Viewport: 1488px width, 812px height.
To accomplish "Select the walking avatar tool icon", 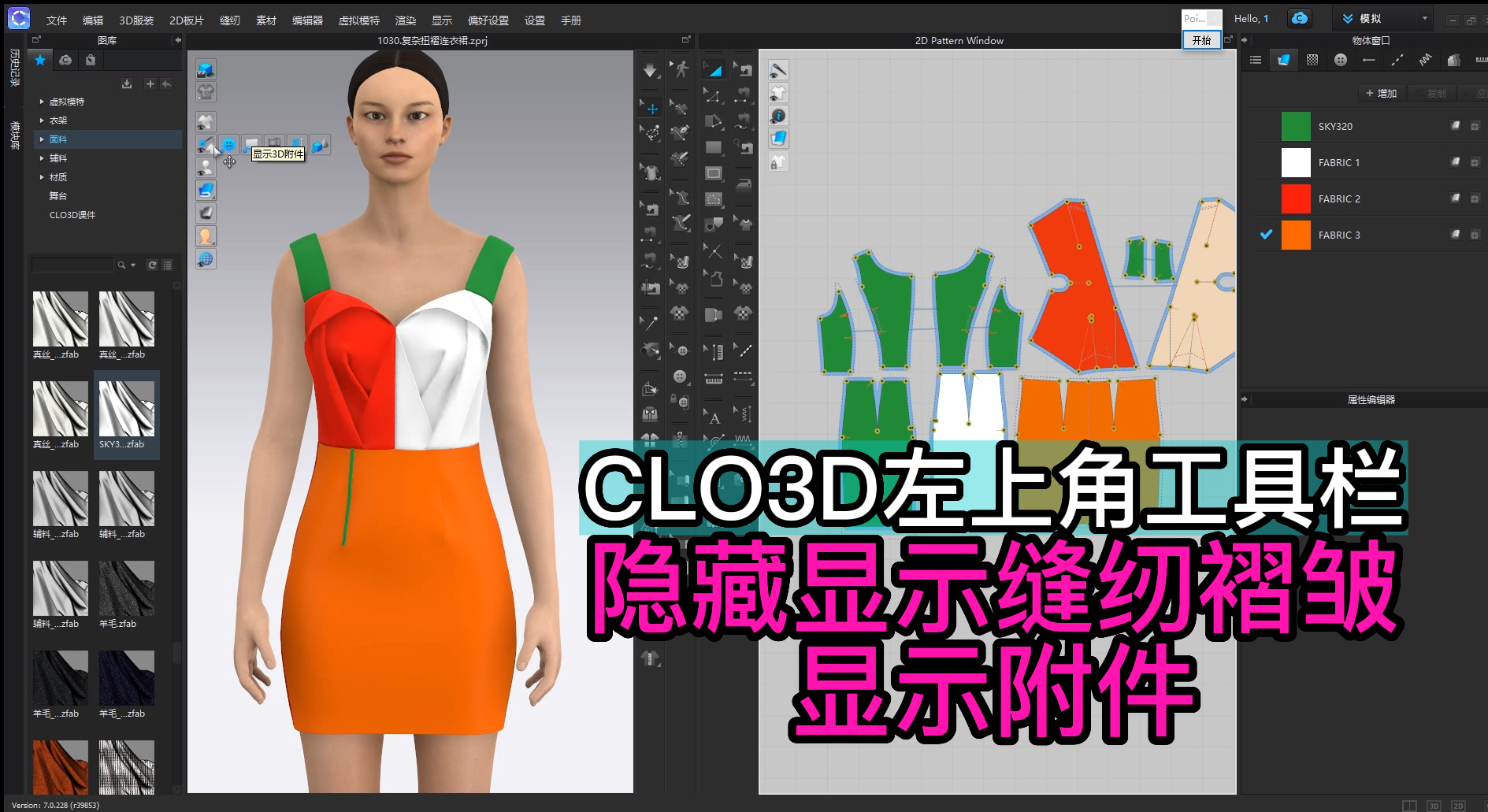I will pyautogui.click(x=681, y=70).
